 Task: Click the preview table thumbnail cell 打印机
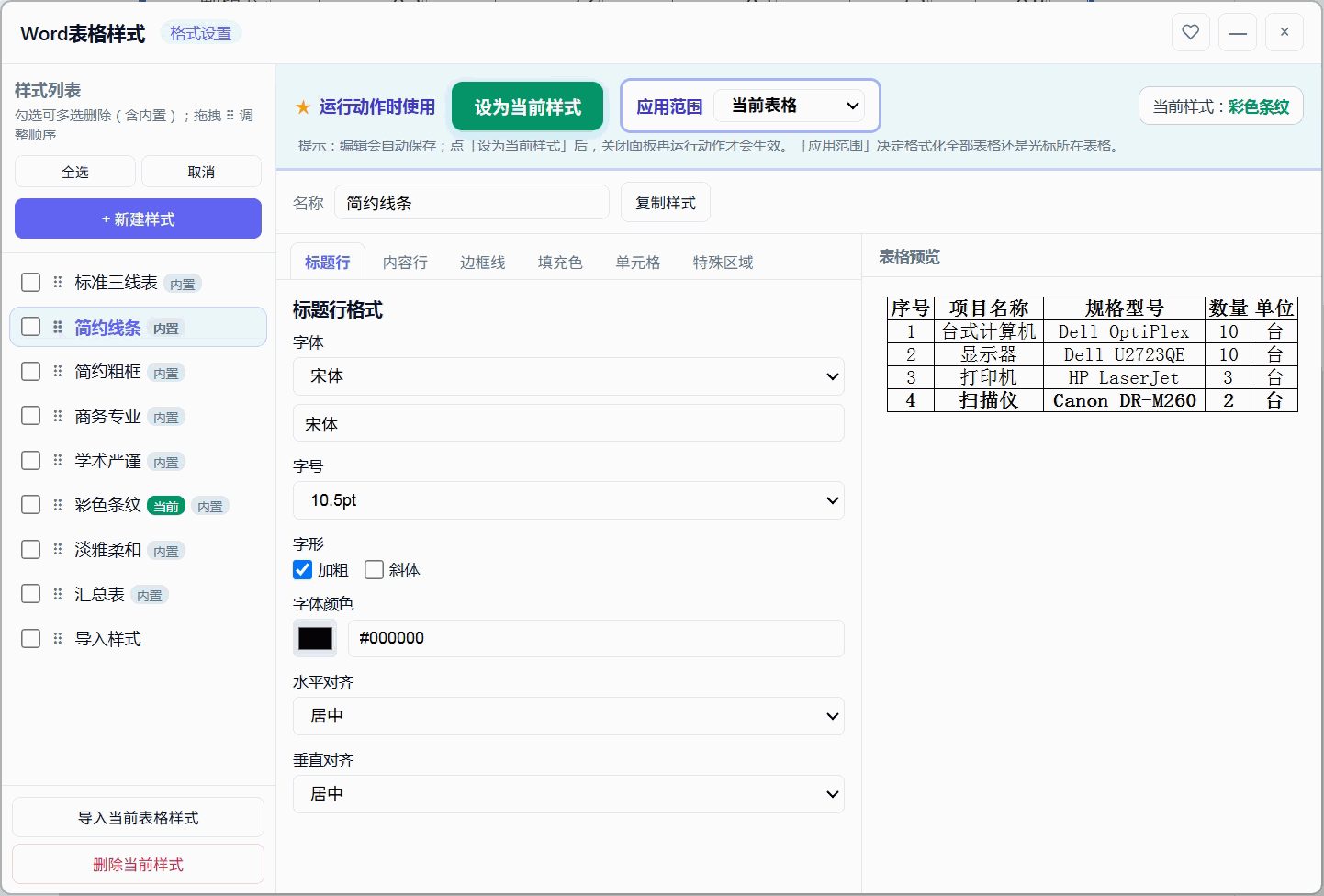pos(989,377)
